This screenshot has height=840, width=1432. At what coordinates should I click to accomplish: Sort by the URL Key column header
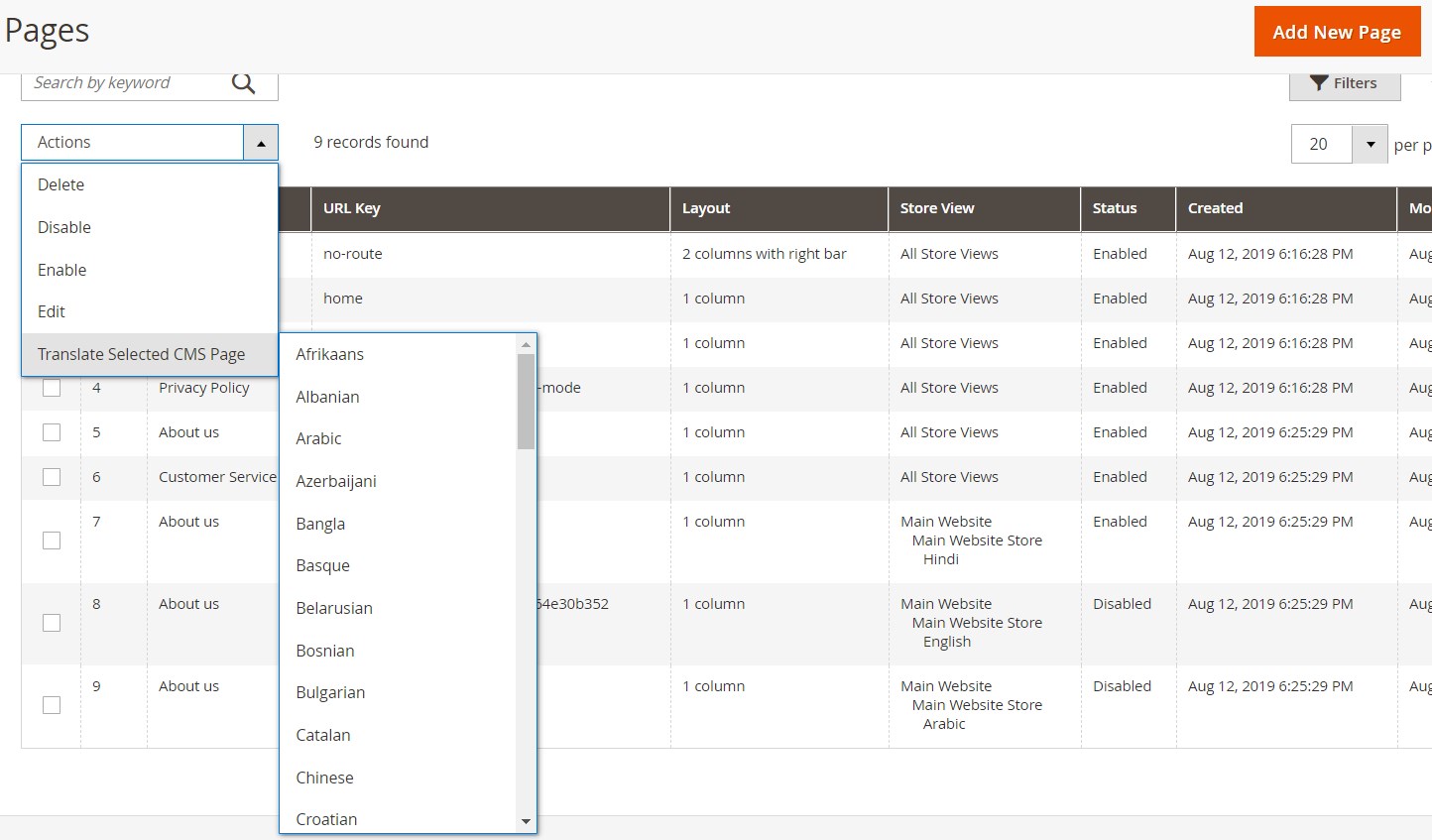(352, 209)
